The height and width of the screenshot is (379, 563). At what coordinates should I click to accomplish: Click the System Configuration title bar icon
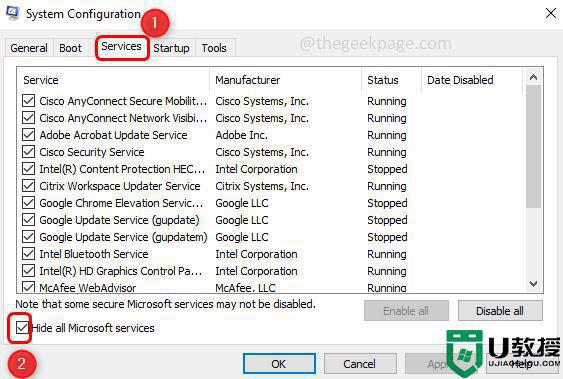click(13, 14)
